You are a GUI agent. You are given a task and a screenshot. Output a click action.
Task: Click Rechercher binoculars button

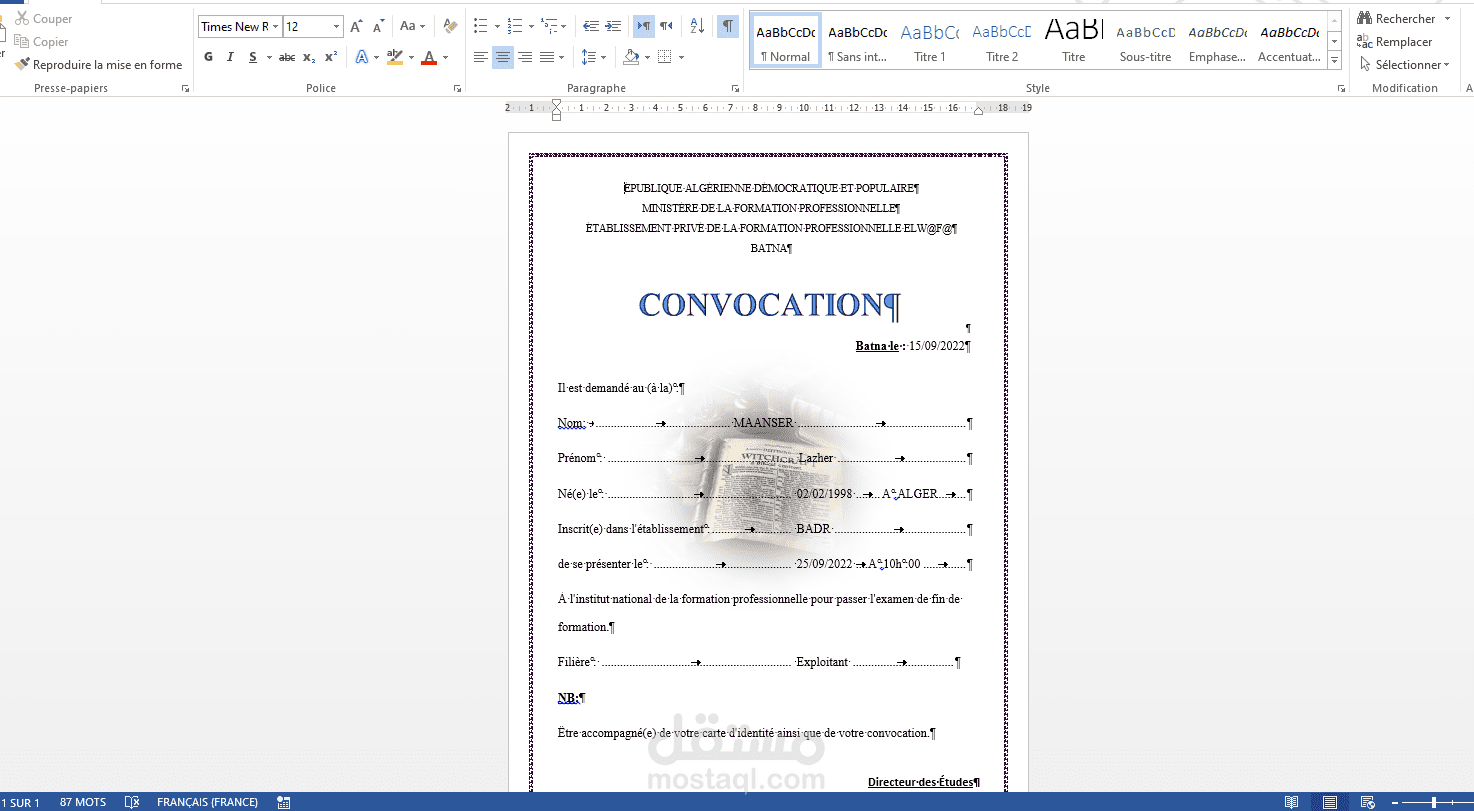[x=1397, y=19]
